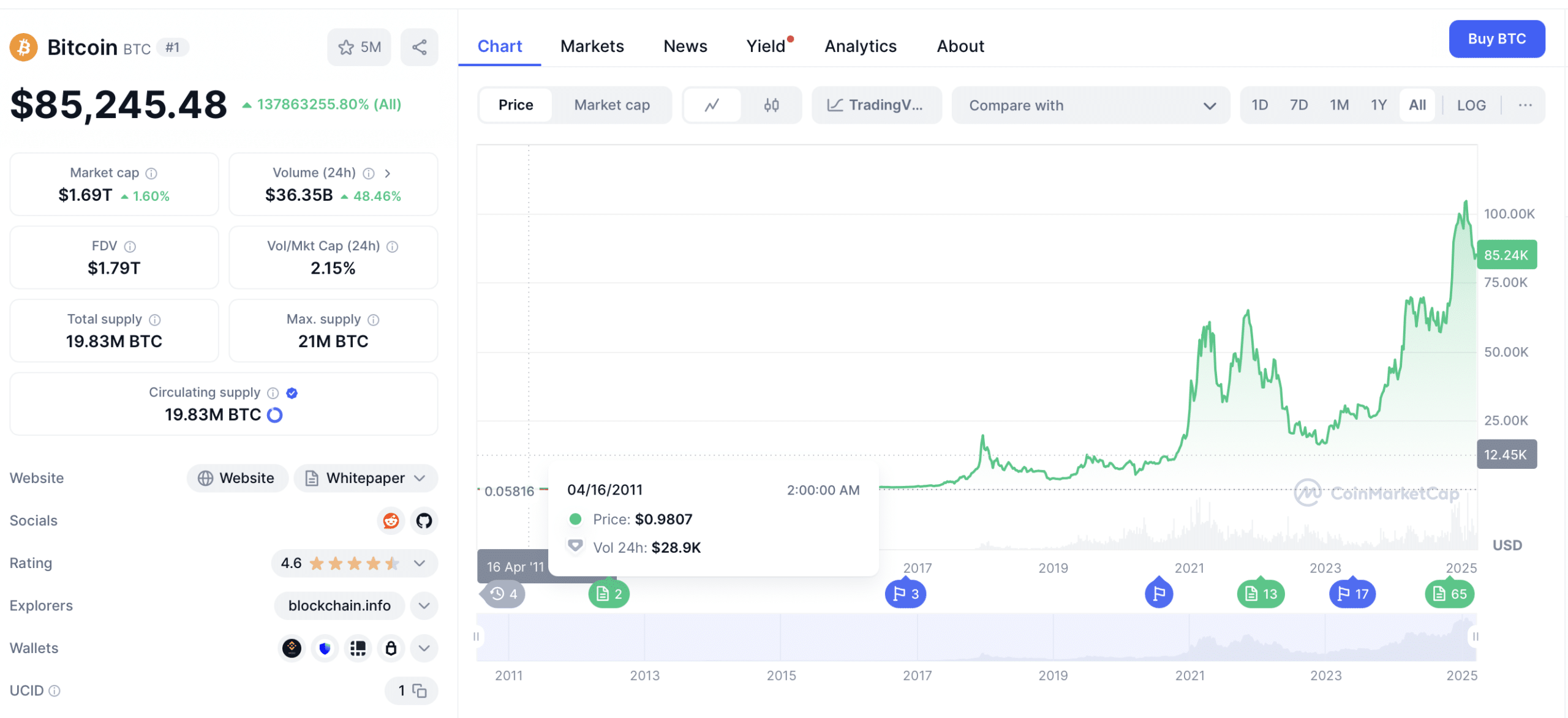
Task: Show FDV info icon
Action: point(130,246)
